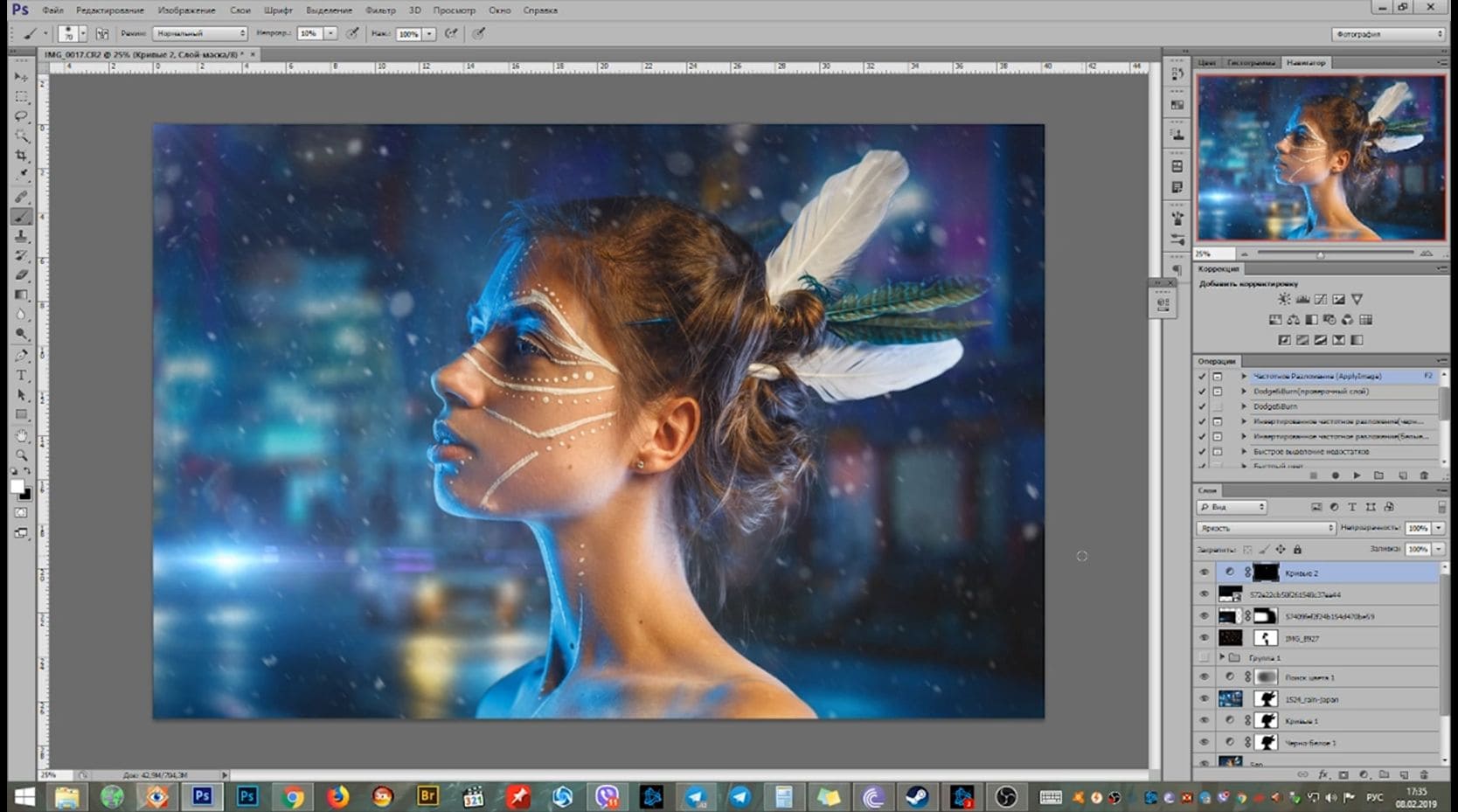This screenshot has height=812, width=1458.
Task: Open the Фильтр menu
Action: (380, 10)
